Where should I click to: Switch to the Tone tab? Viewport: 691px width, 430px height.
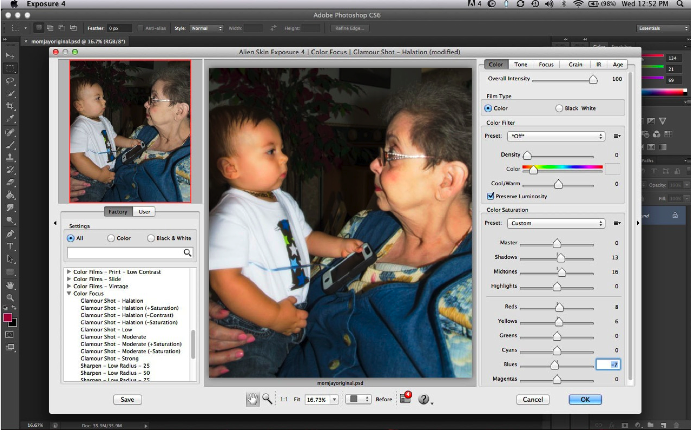[x=520, y=64]
